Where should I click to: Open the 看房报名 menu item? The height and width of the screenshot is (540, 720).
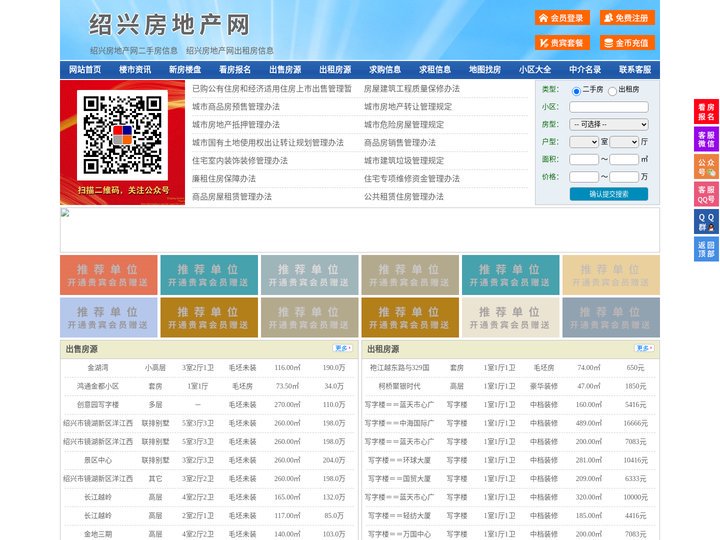(235, 70)
